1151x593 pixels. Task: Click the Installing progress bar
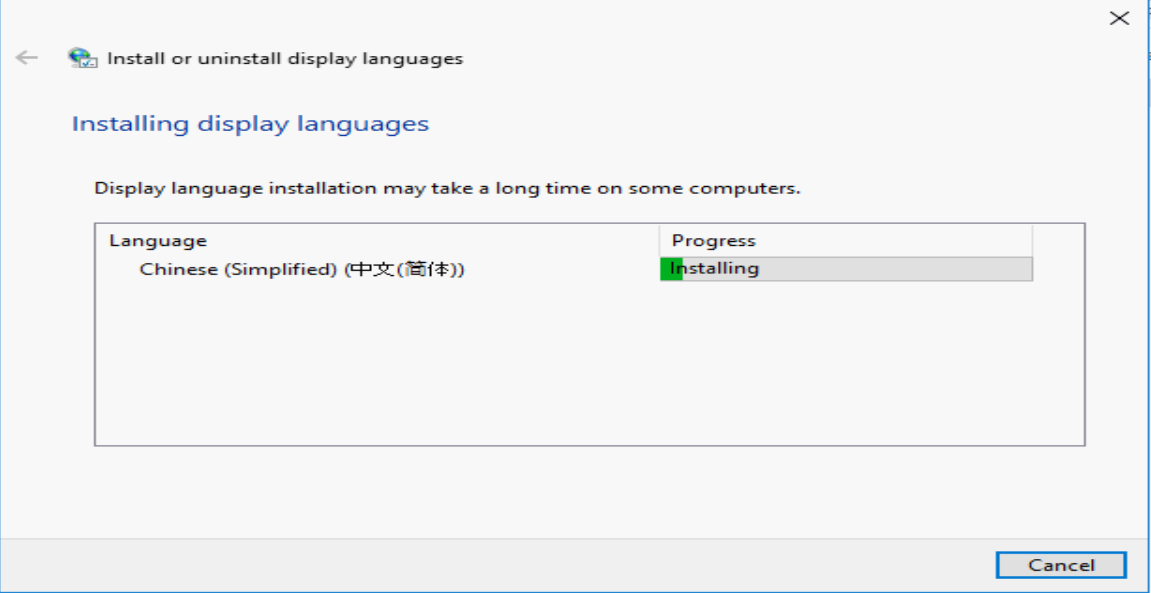click(x=846, y=269)
